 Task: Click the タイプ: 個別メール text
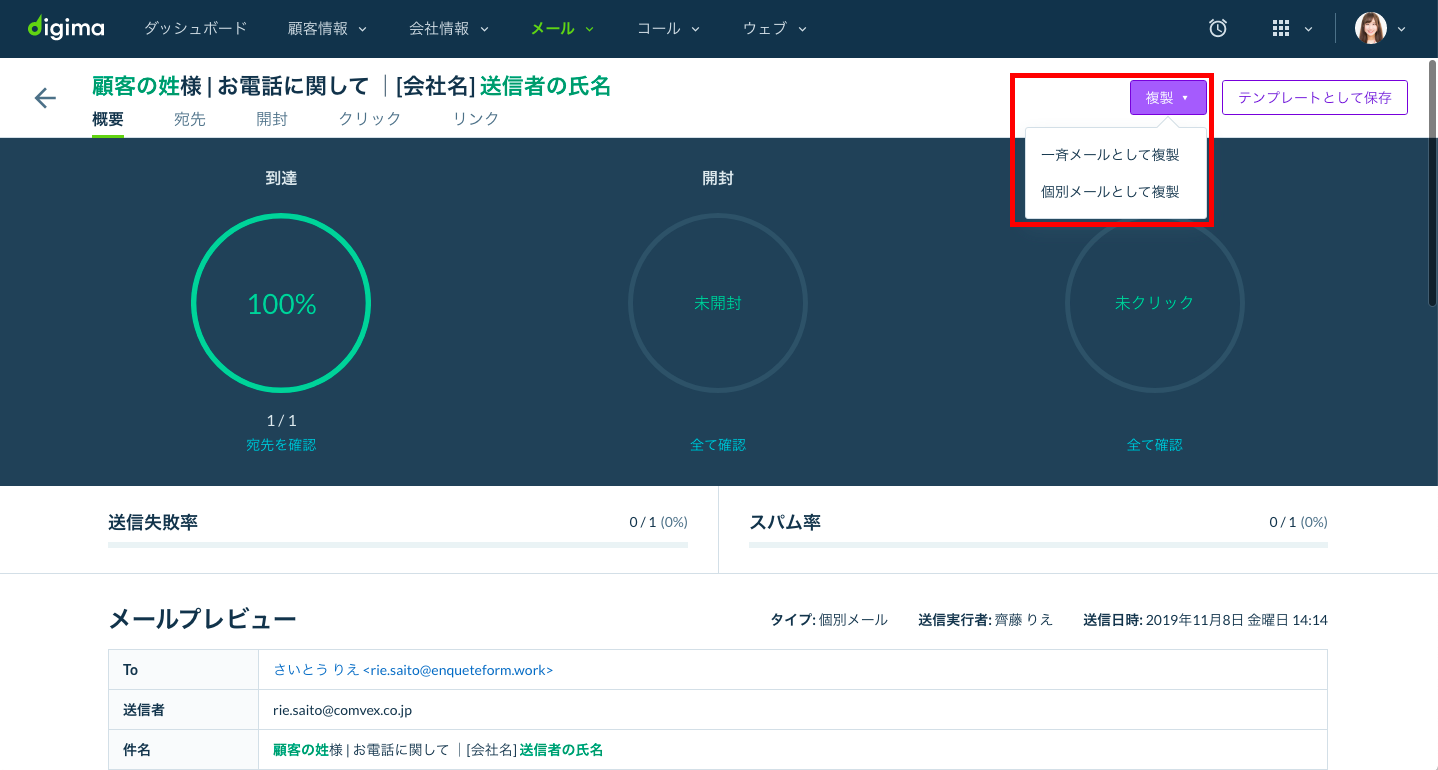tap(829, 620)
